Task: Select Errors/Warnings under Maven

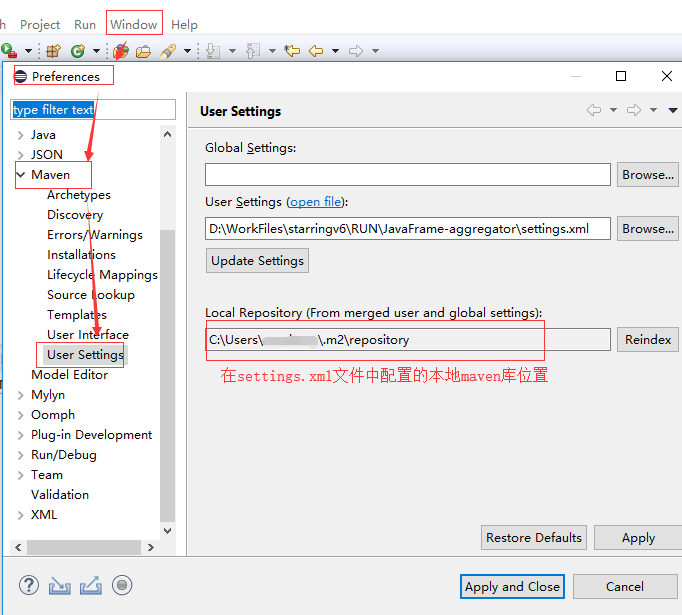Action: coord(95,235)
